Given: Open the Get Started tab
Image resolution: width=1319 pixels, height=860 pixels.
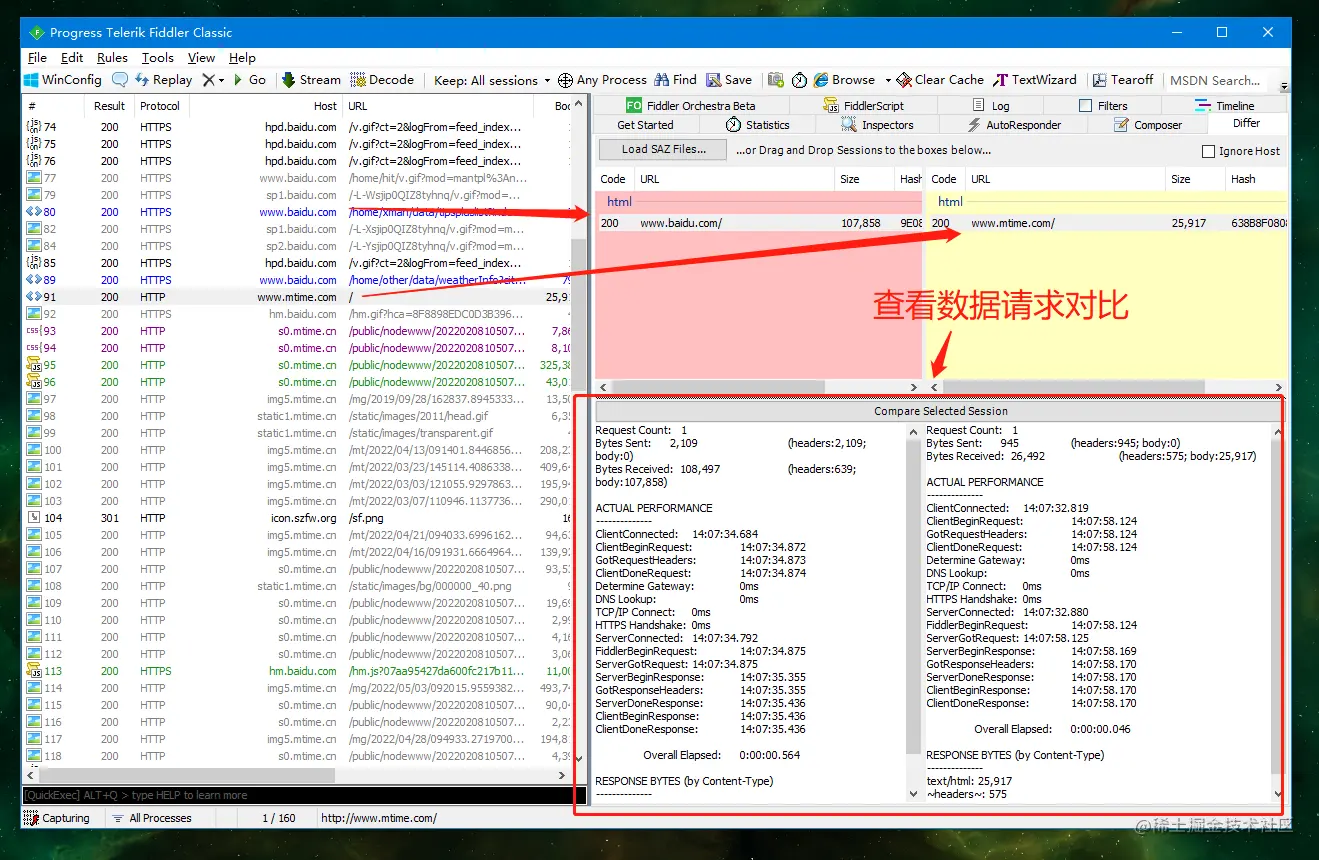Looking at the screenshot, I should (x=645, y=125).
